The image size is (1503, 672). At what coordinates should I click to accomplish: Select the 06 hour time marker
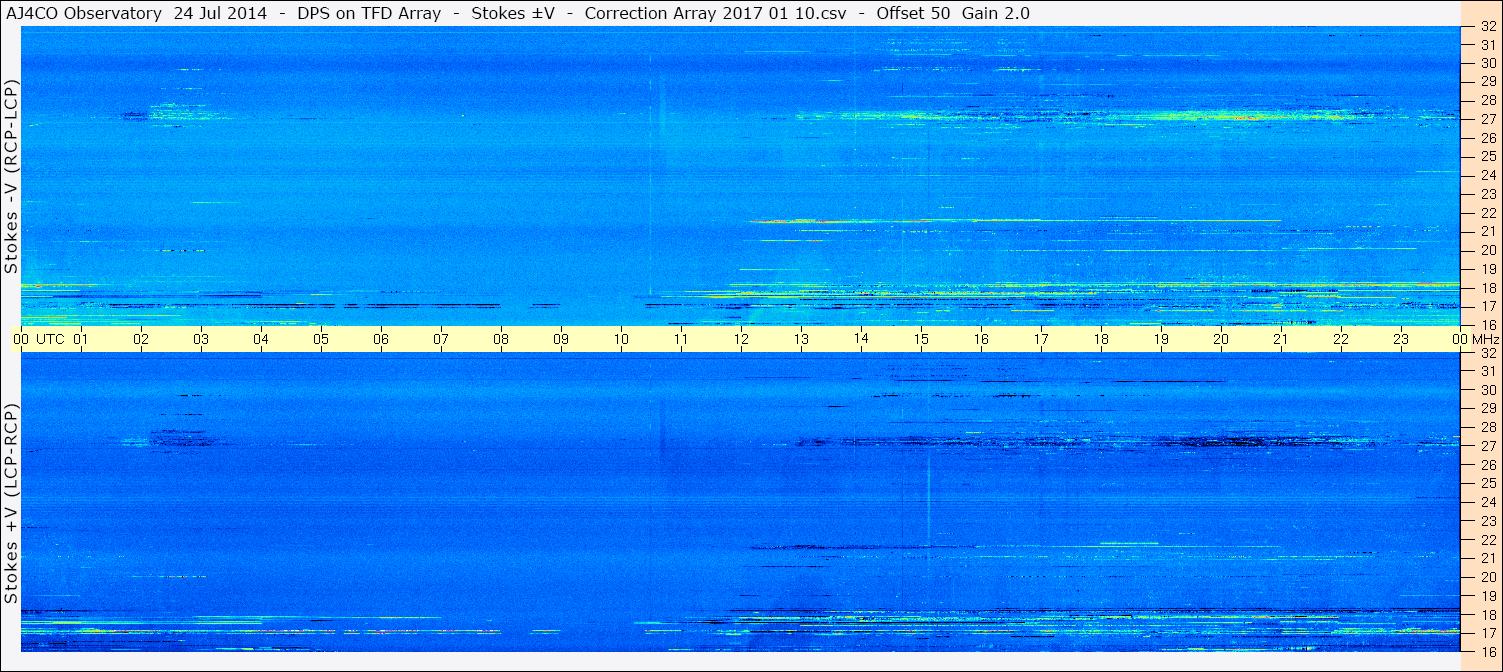tap(381, 339)
